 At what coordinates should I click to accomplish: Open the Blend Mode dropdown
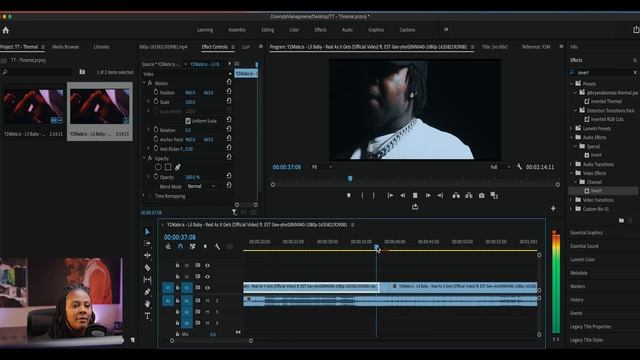pyautogui.click(x=202, y=186)
